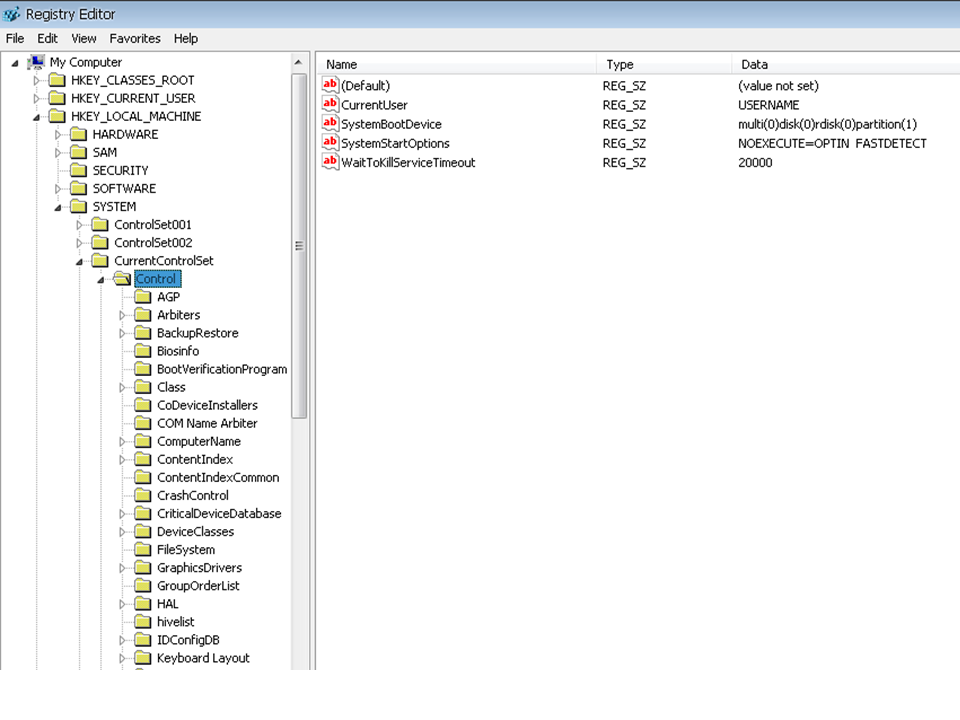Expand the Keyboard Layout key arrow
Screen dimensions: 960x720
122,658
